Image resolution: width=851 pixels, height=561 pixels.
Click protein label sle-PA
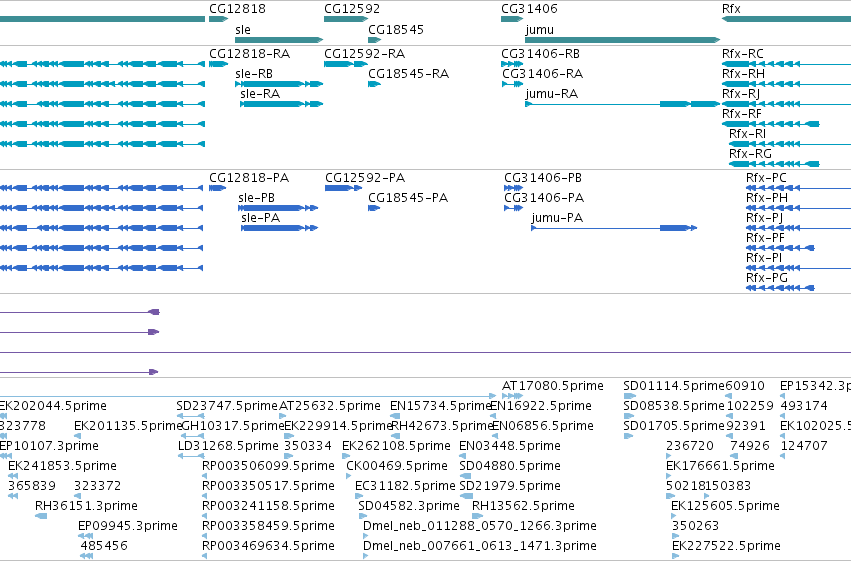(x=261, y=218)
